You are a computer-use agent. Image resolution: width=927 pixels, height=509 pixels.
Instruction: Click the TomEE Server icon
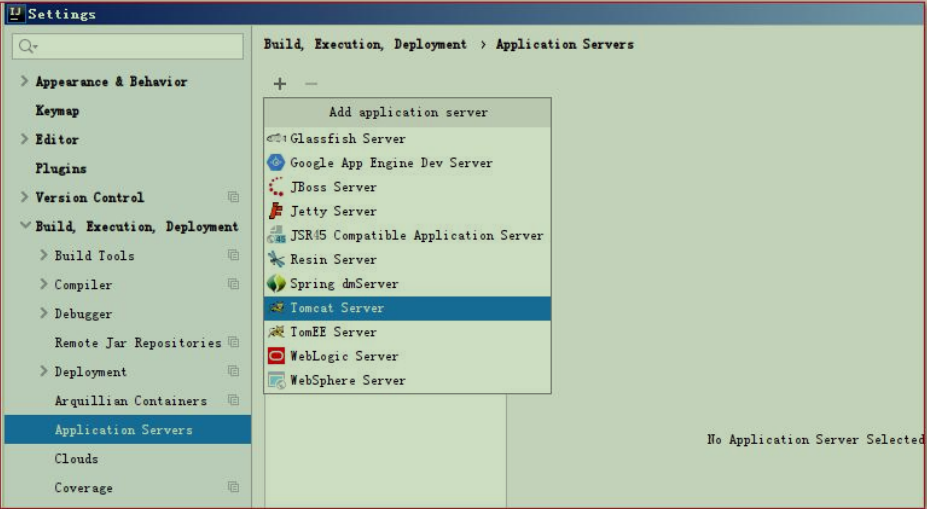276,332
